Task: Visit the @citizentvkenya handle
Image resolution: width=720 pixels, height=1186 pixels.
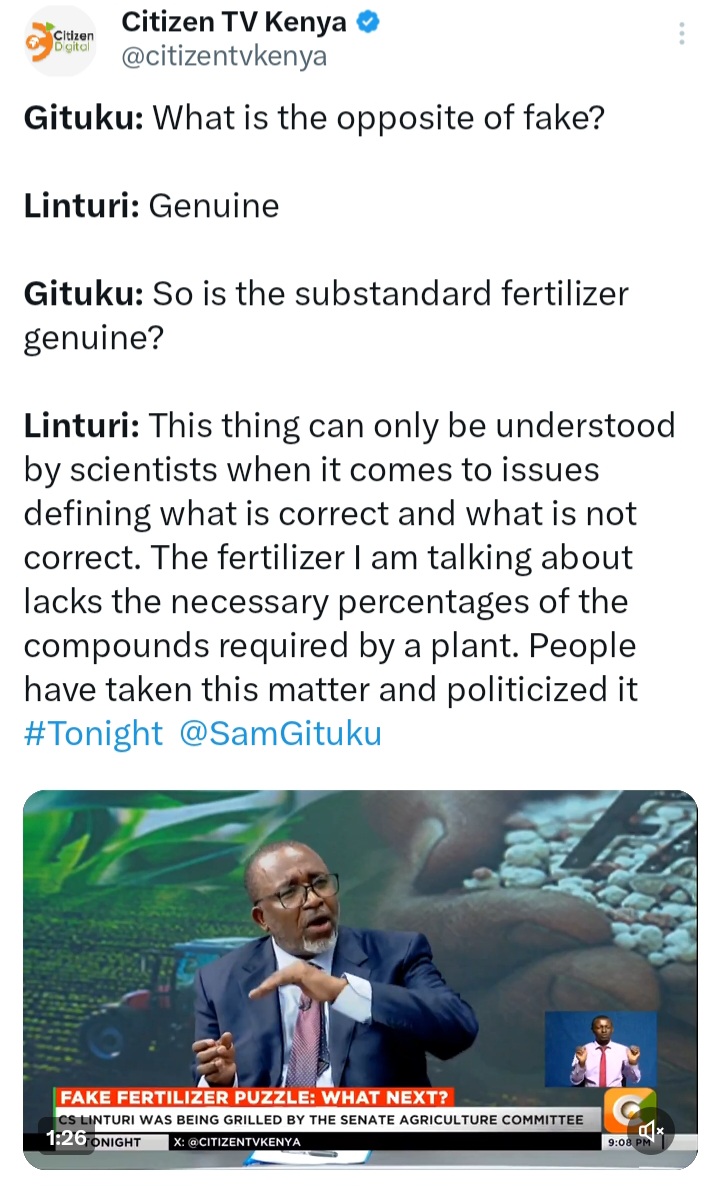Action: coord(224,57)
